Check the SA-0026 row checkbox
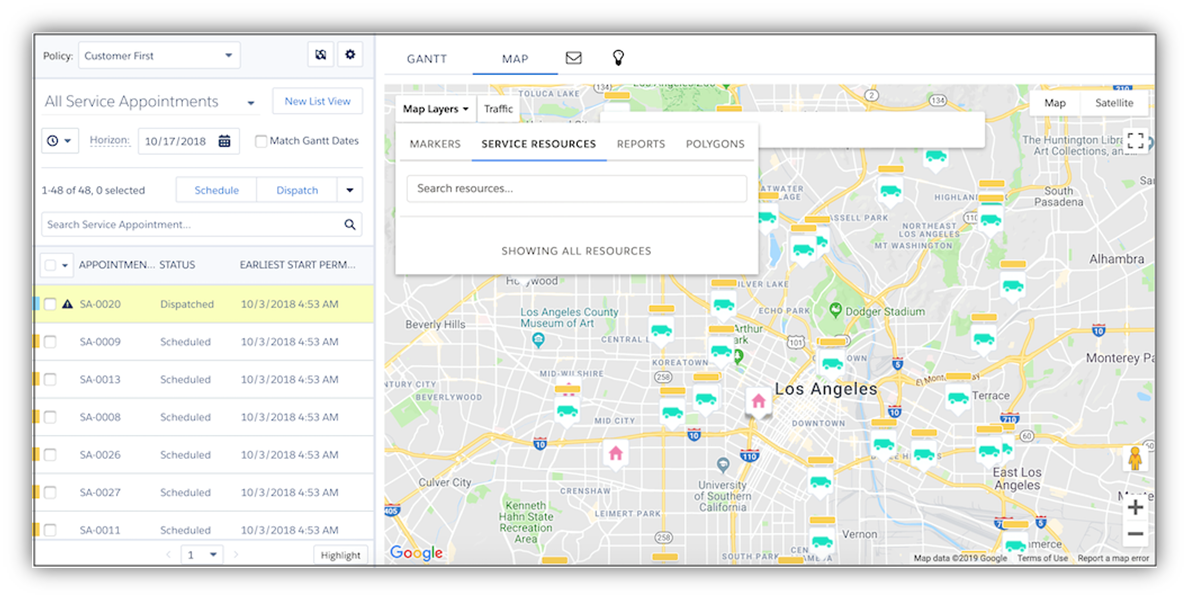1189x600 pixels. click(x=50, y=455)
